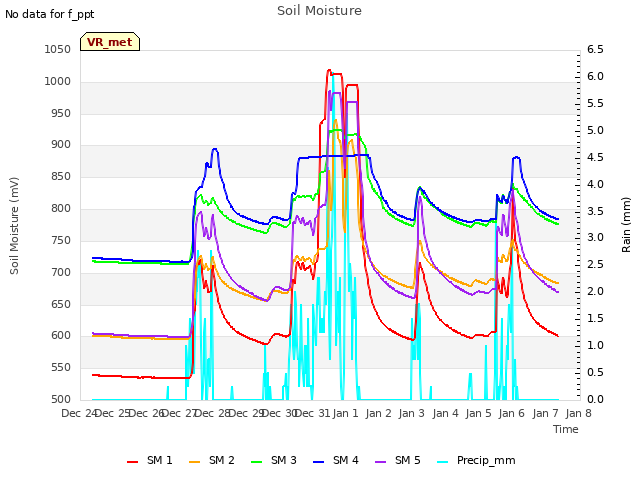Click the 0.0 rain axis value

595,399
